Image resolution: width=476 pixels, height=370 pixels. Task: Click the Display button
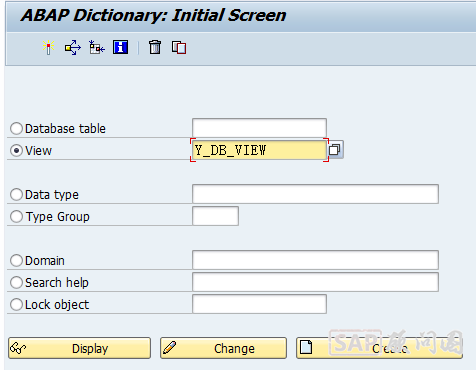click(x=79, y=348)
